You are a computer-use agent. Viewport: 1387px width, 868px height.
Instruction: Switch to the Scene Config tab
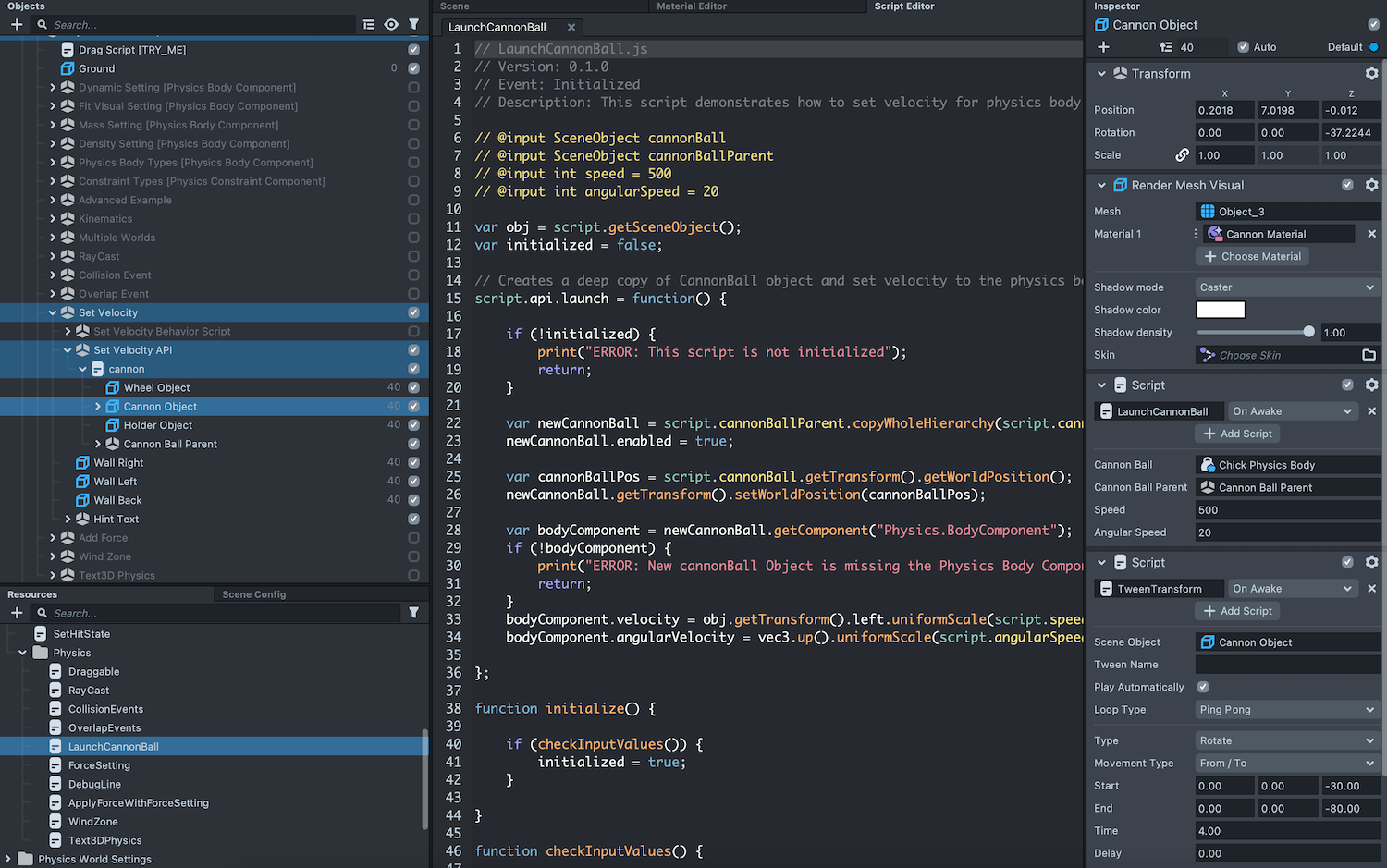pos(253,594)
